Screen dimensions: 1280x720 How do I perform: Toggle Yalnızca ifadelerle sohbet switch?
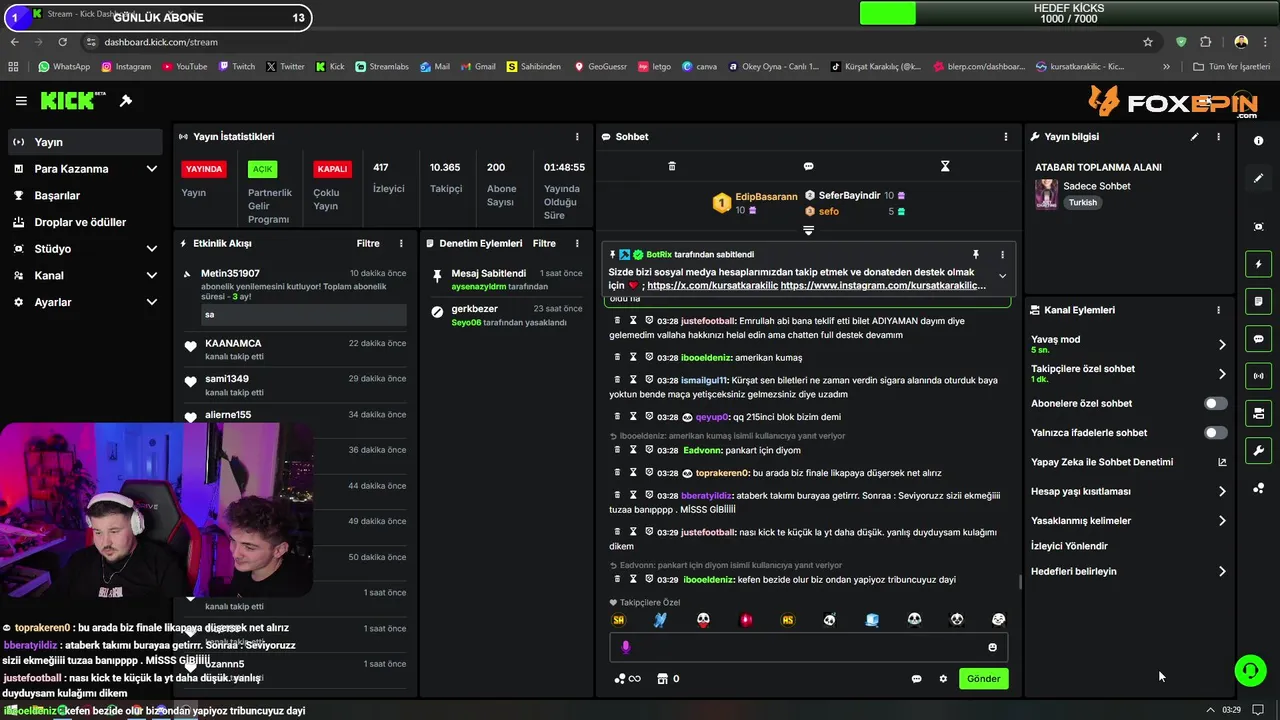(x=1215, y=433)
